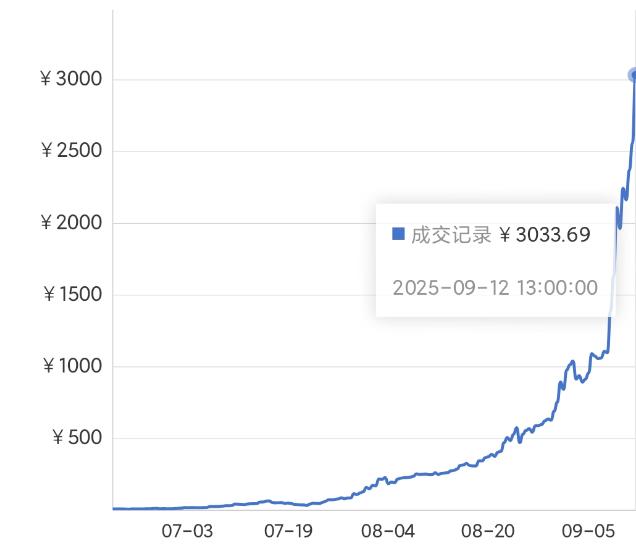
Task: Click the x-axis tick mark above 07-19
Action: pos(288,512)
